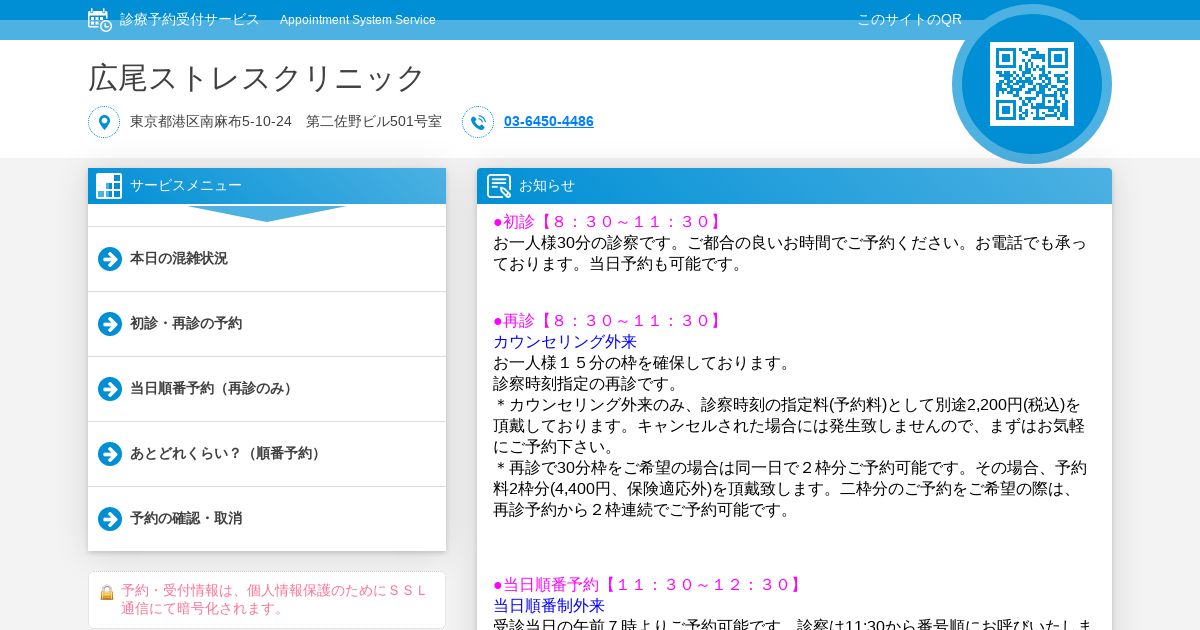Click arrow icon beside あとどれくらい？
This screenshot has height=630, width=1200.
click(110, 454)
